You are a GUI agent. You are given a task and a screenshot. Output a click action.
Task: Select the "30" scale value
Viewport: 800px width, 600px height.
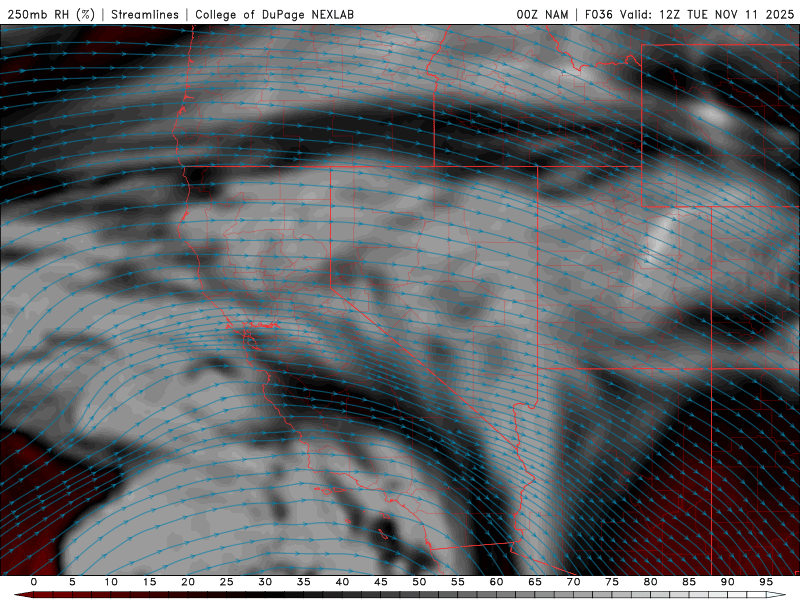(x=265, y=582)
